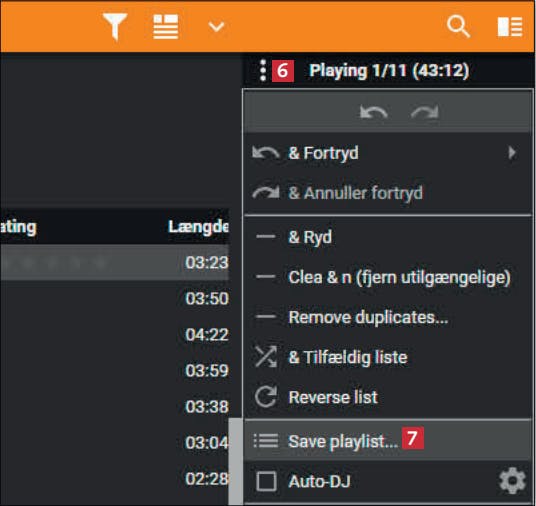The height and width of the screenshot is (506, 536).
Task: Open the filter funnel icon
Action: [115, 26]
